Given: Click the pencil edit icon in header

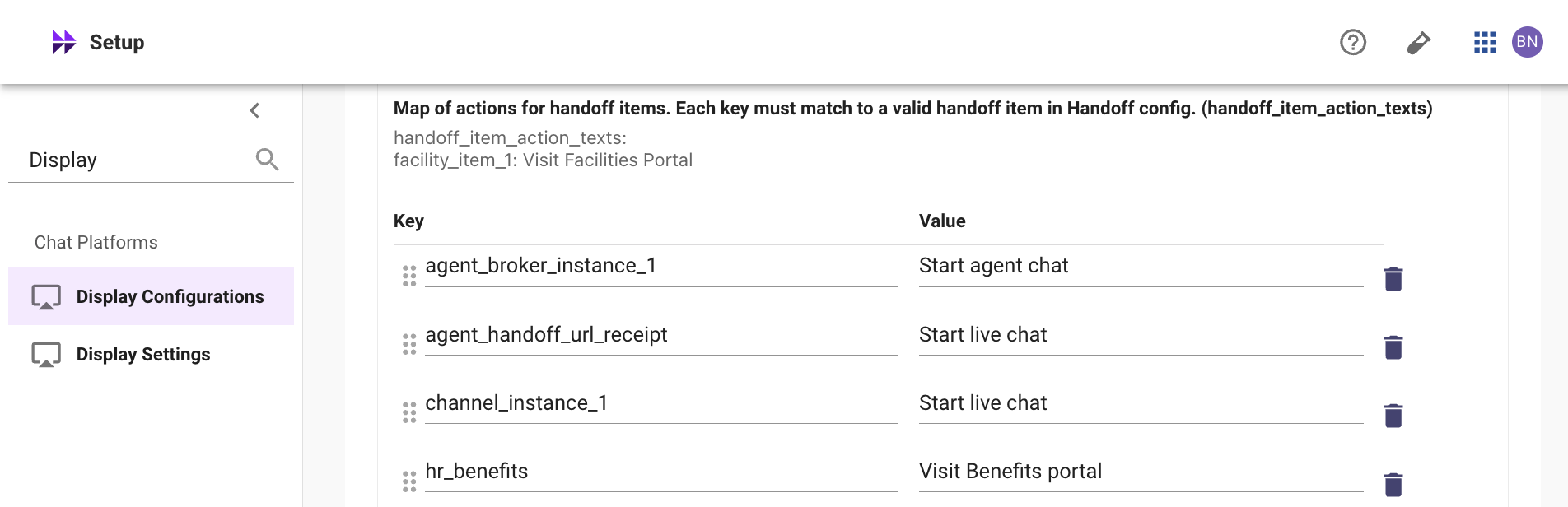Looking at the screenshot, I should (x=1418, y=42).
